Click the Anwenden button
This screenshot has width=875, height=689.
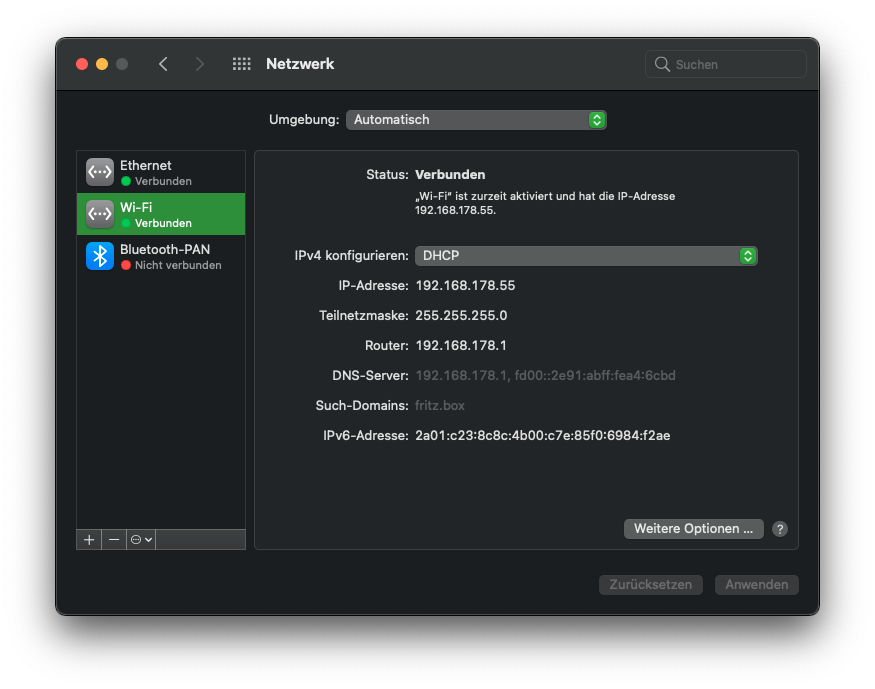pos(757,585)
